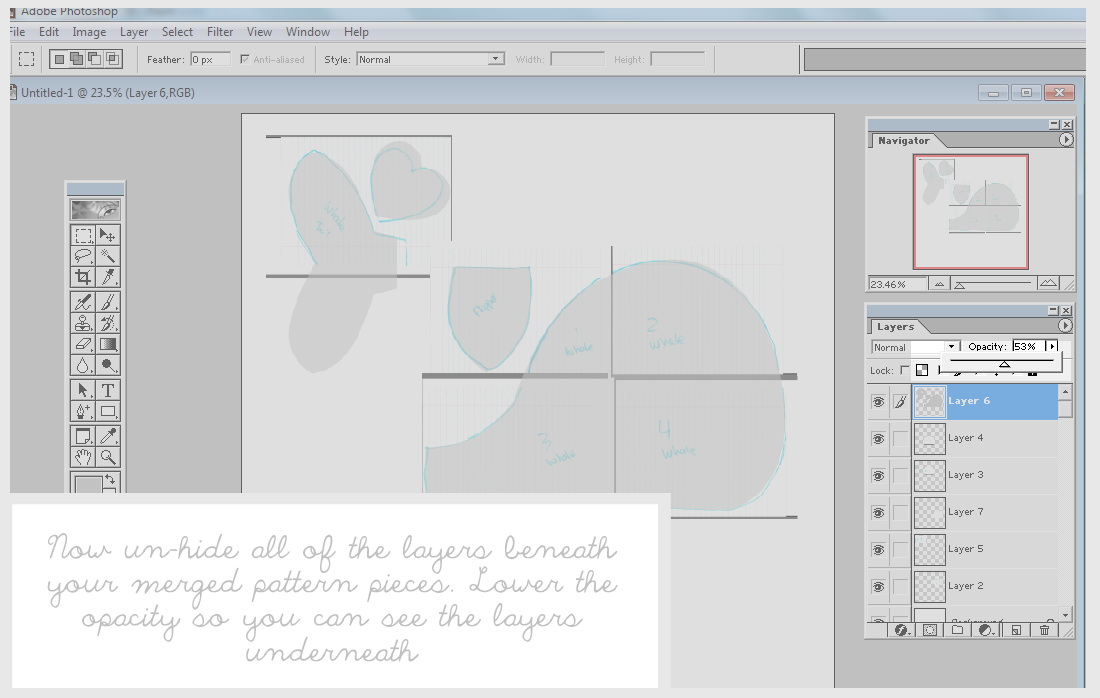This screenshot has height=698, width=1100.
Task: Choose the Crop tool
Action: (81, 277)
